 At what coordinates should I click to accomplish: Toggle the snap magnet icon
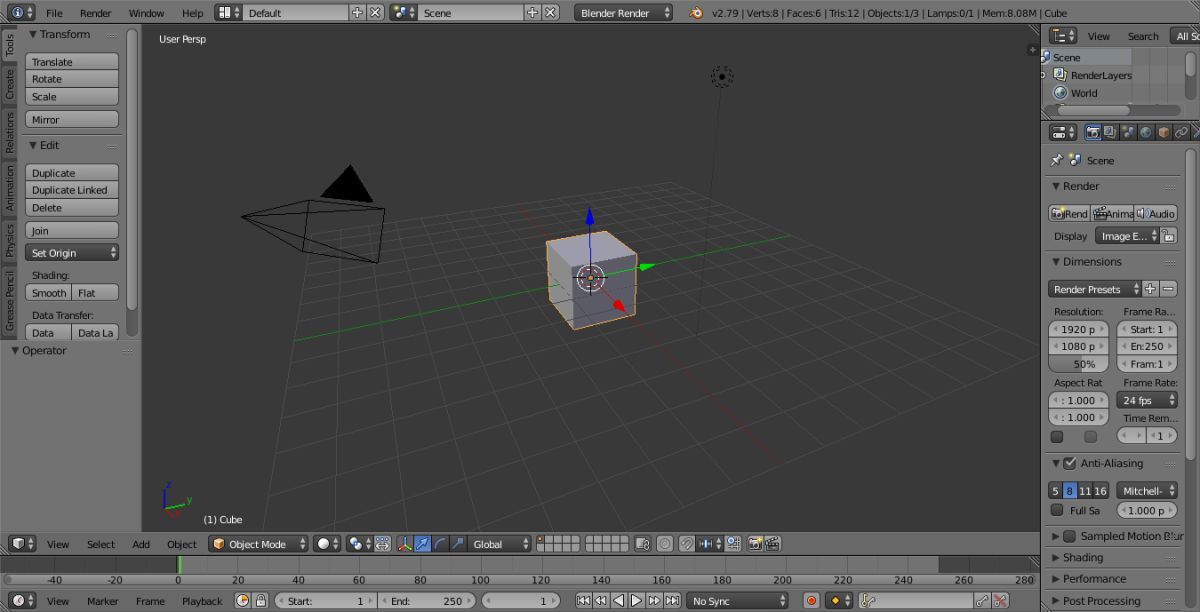pos(687,544)
